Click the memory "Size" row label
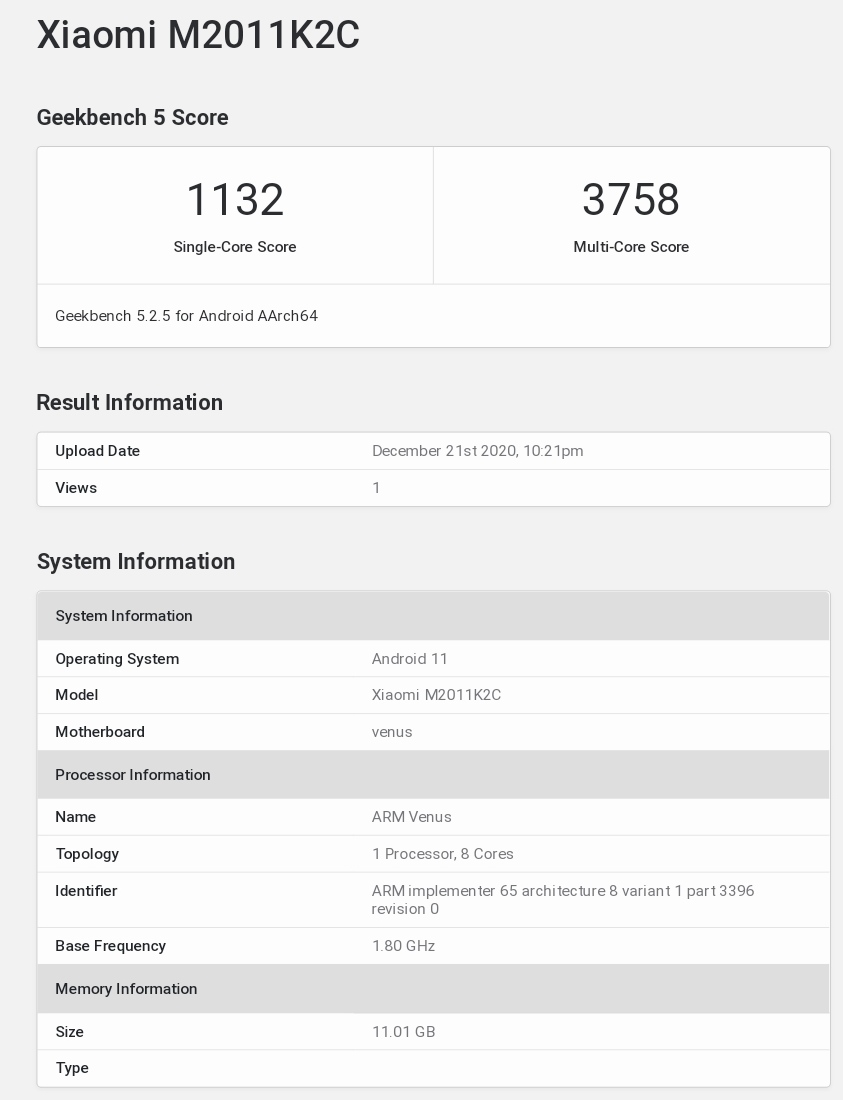The image size is (843, 1100). (69, 1032)
